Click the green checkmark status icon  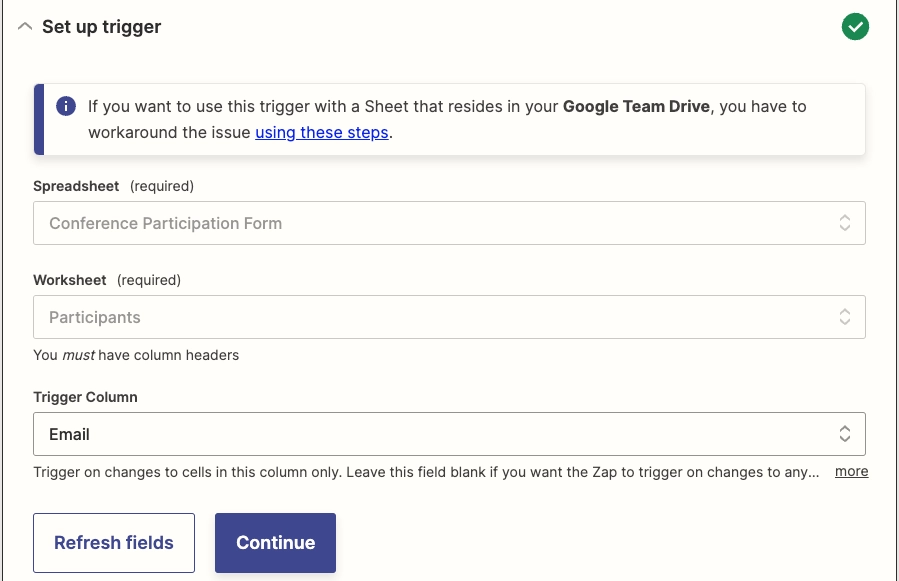point(855,26)
